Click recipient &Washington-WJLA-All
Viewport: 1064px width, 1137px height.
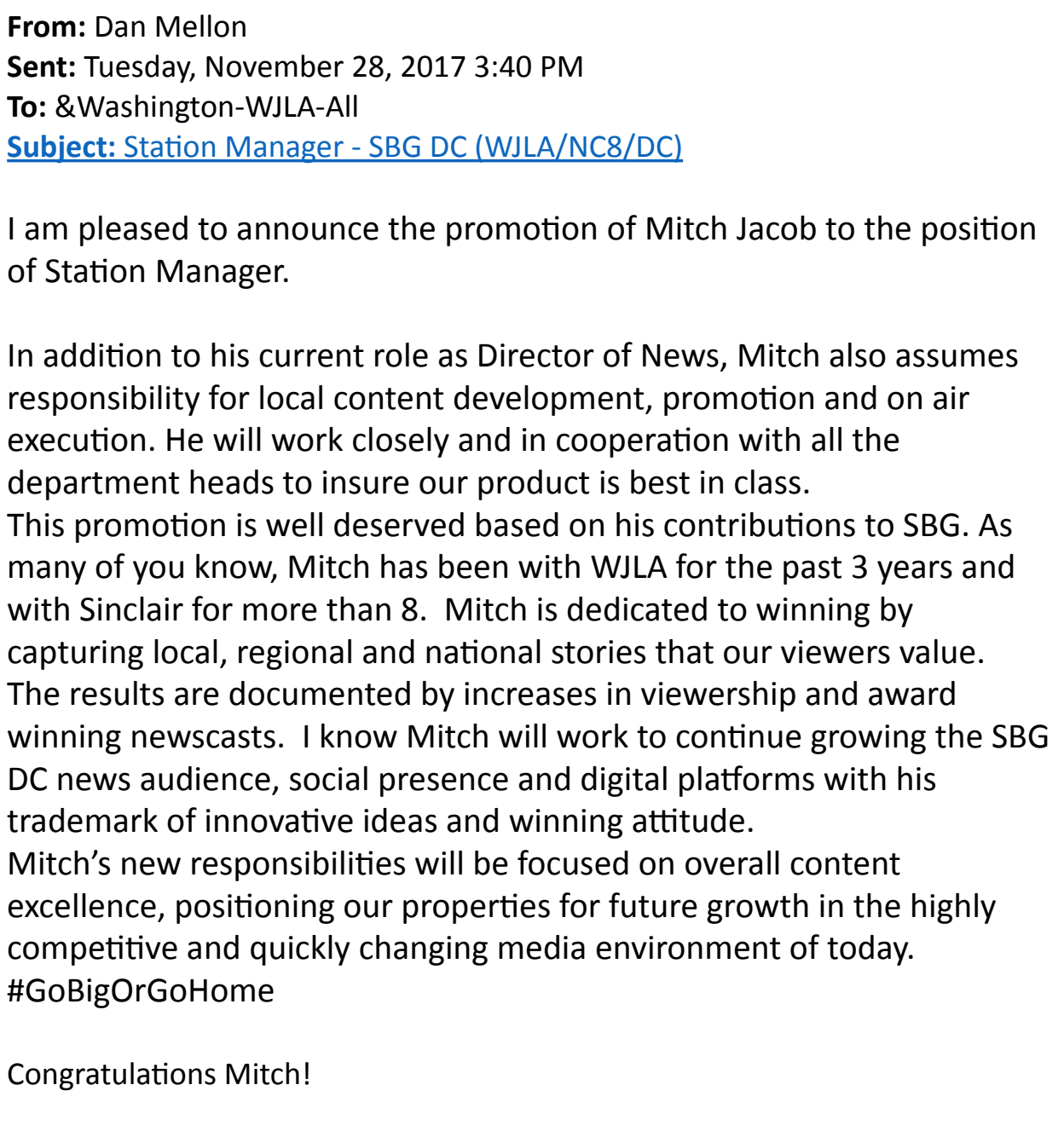(206, 107)
